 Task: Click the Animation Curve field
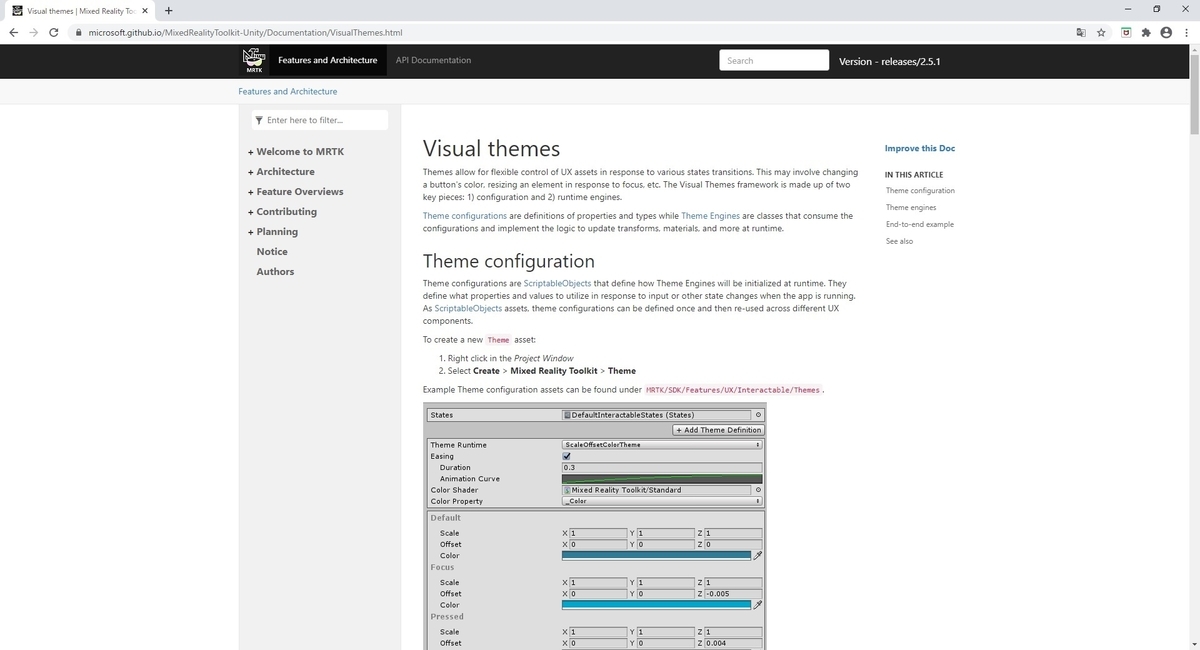coord(662,479)
